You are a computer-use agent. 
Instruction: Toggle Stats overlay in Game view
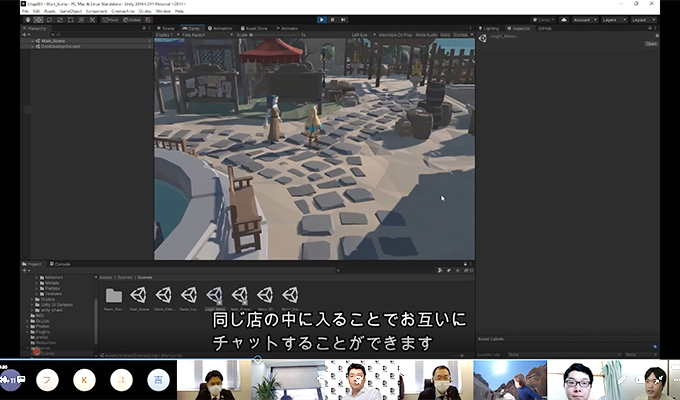click(445, 35)
